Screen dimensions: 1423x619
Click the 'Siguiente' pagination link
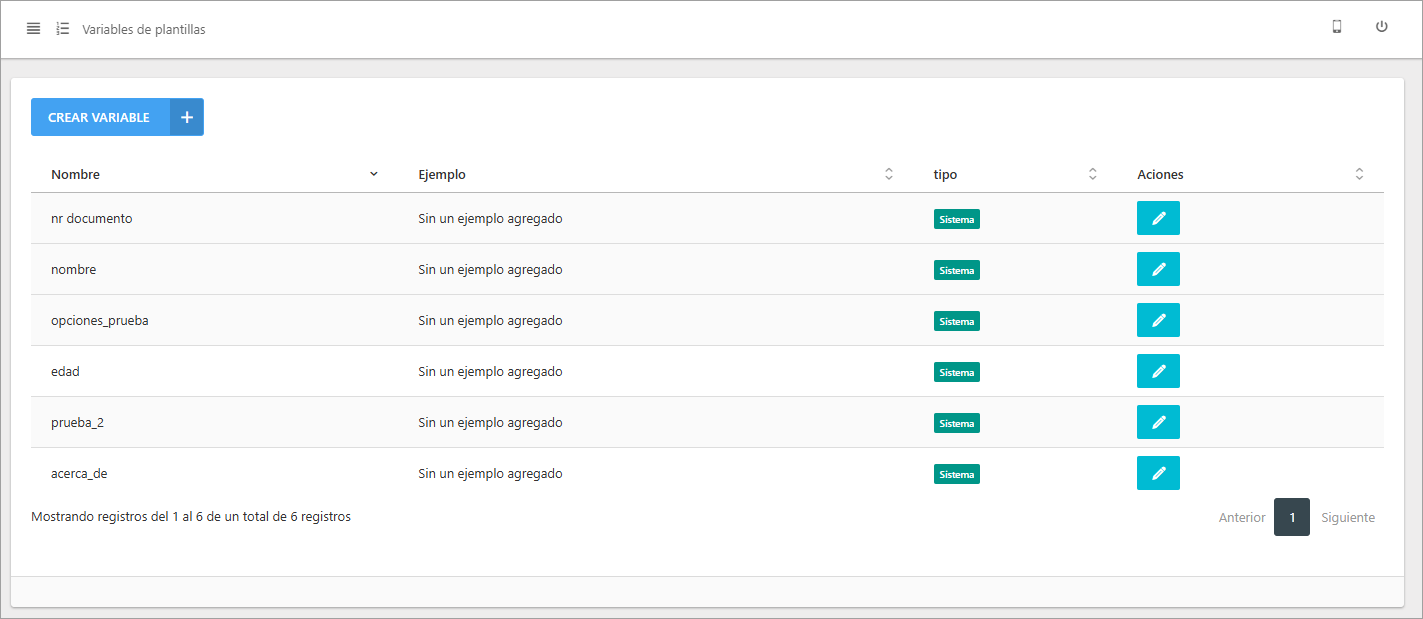point(1347,517)
